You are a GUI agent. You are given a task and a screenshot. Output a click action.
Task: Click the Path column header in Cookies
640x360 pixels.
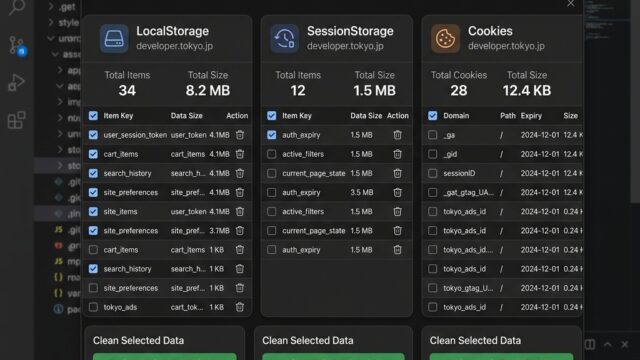pyautogui.click(x=508, y=116)
